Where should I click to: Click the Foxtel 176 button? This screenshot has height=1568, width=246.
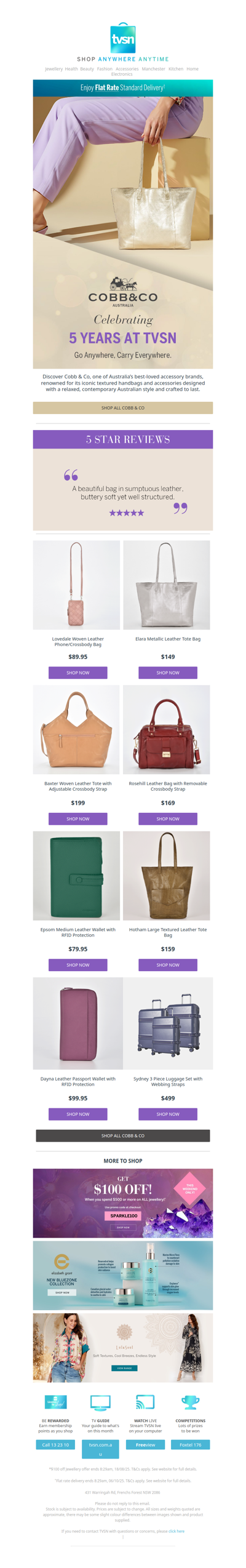pos(191,1445)
